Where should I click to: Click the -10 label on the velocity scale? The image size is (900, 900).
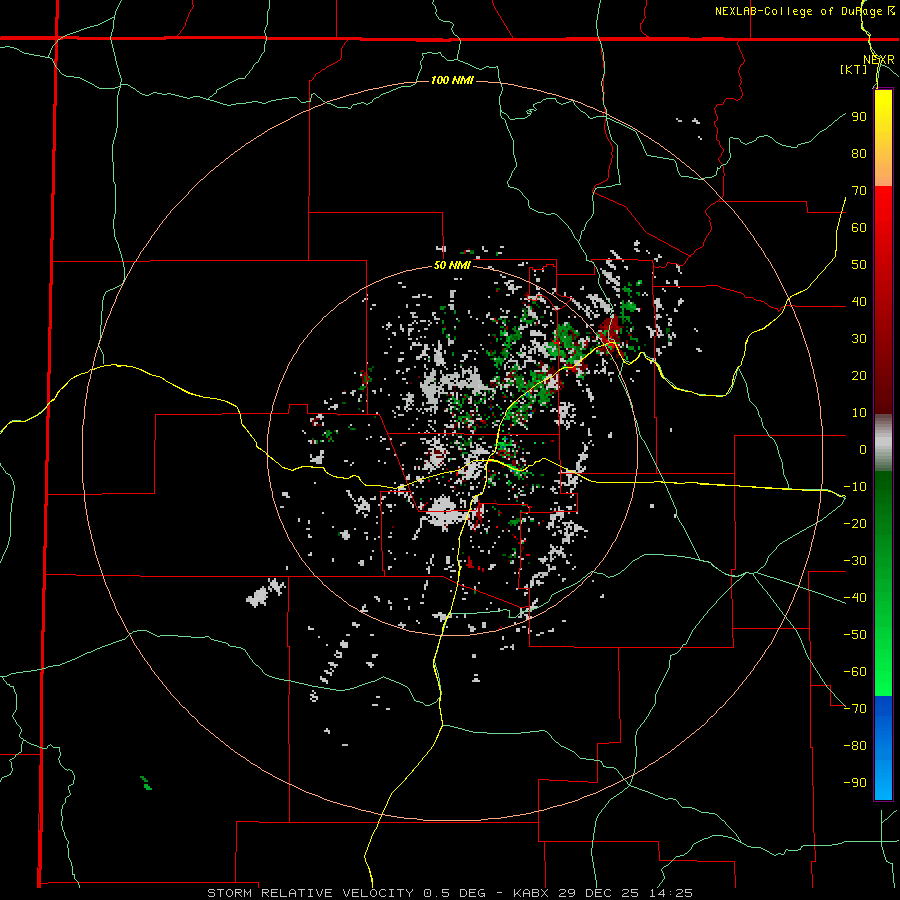click(855, 486)
